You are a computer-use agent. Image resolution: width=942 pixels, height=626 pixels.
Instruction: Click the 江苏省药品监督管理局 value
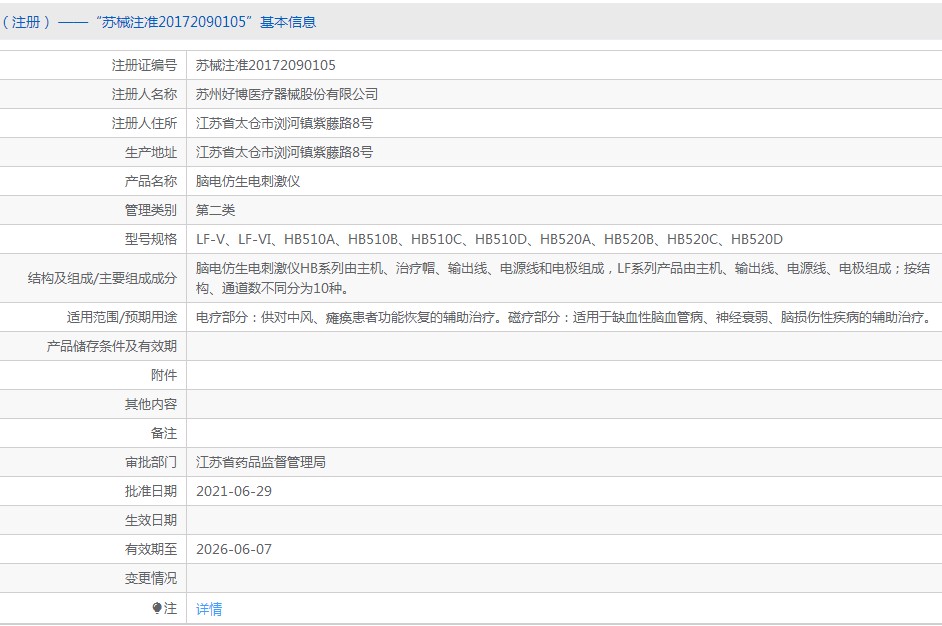[x=261, y=462]
